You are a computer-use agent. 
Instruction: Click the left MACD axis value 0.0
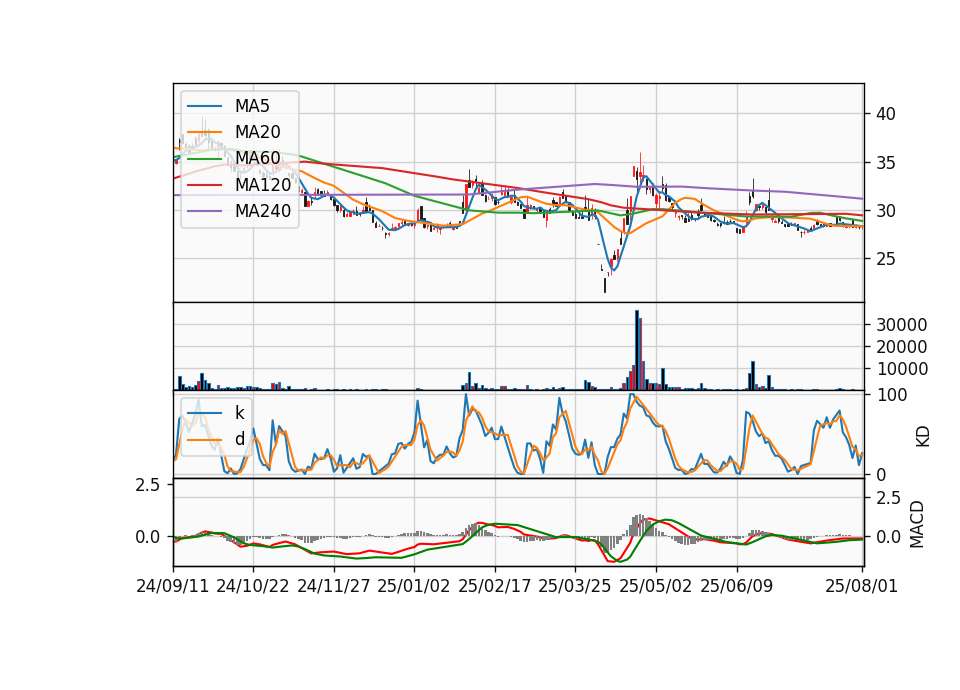(x=147, y=537)
